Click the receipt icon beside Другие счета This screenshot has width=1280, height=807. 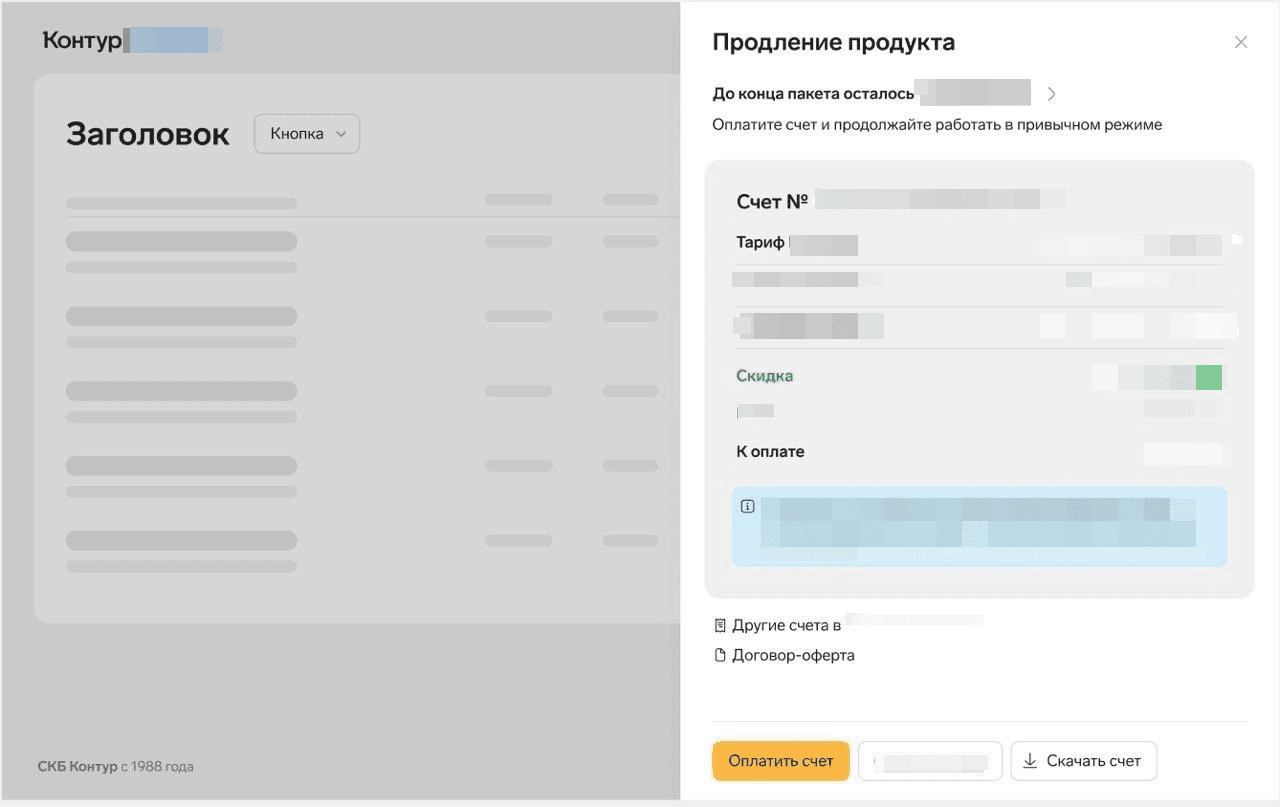(720, 626)
